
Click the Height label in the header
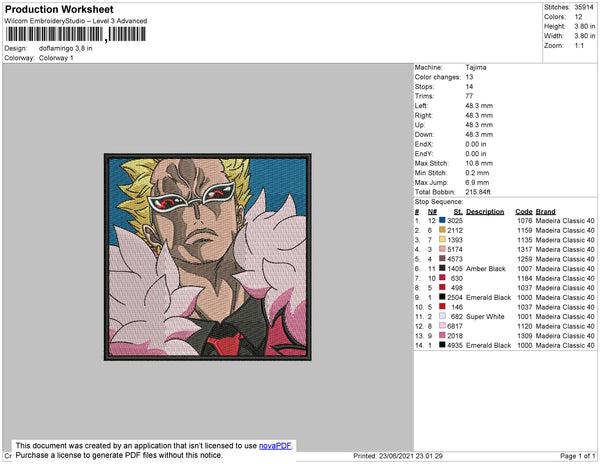pyautogui.click(x=555, y=26)
